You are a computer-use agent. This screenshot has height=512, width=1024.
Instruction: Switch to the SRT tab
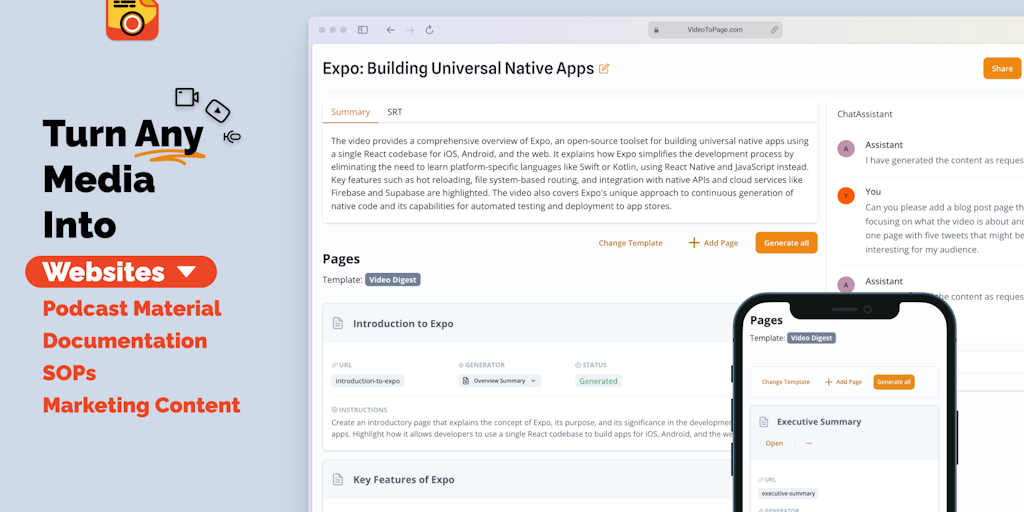395,112
